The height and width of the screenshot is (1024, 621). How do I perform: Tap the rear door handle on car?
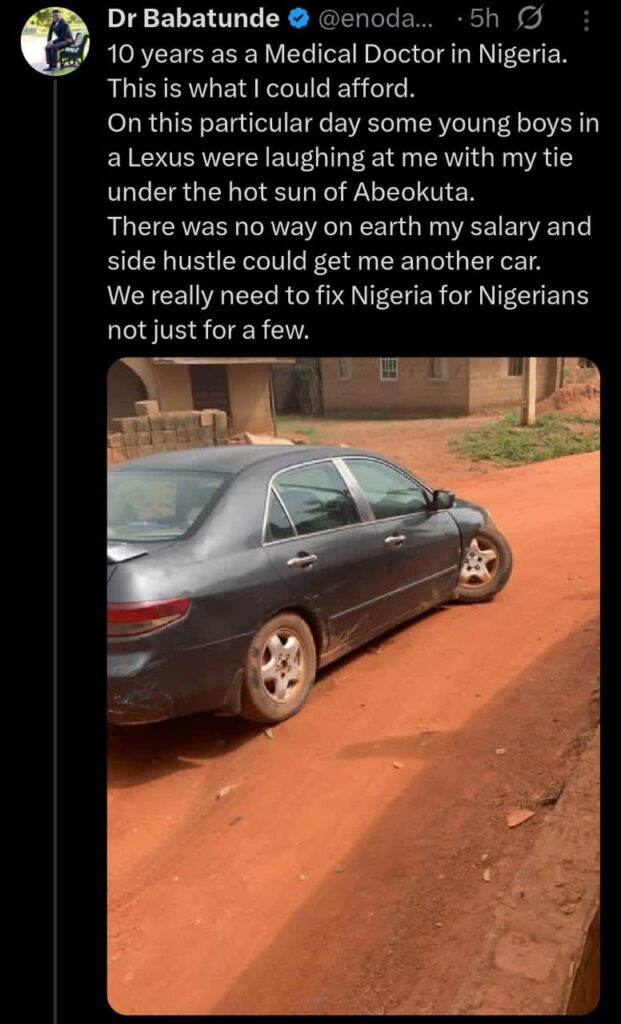click(301, 559)
